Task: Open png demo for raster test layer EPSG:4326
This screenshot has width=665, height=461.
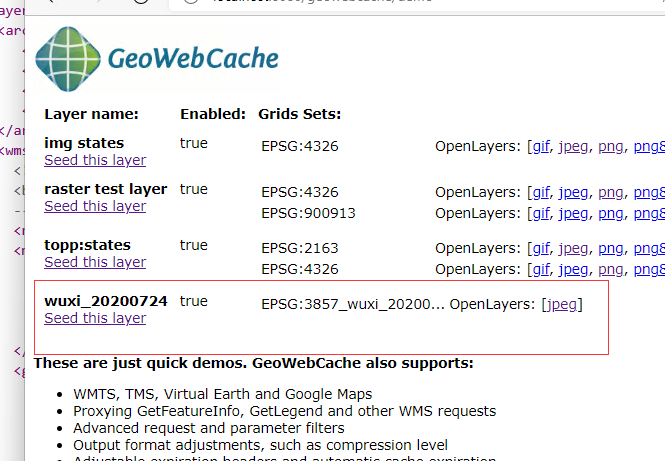Action: [x=610, y=192]
